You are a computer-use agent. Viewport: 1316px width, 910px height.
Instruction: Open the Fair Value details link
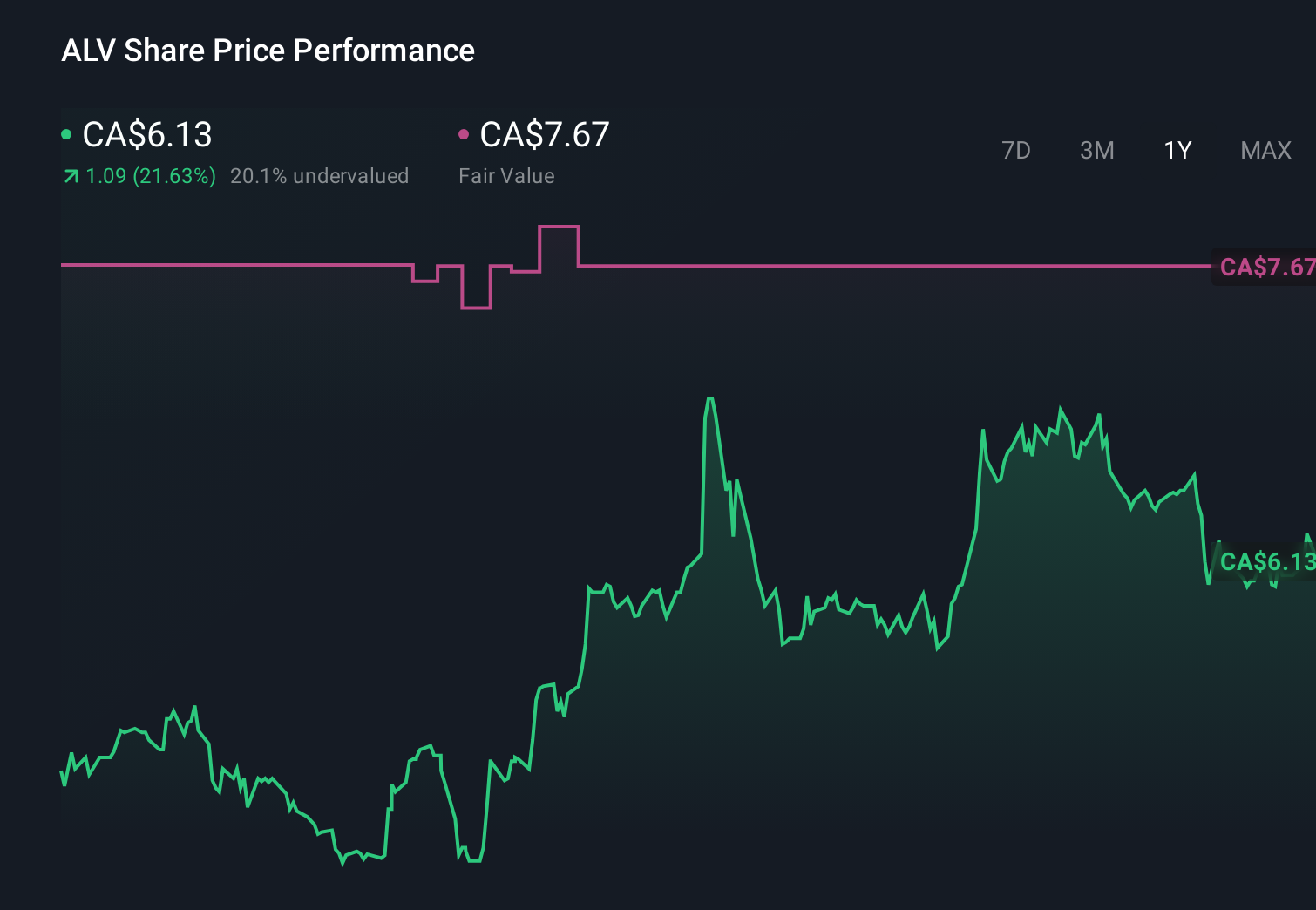tap(506, 175)
